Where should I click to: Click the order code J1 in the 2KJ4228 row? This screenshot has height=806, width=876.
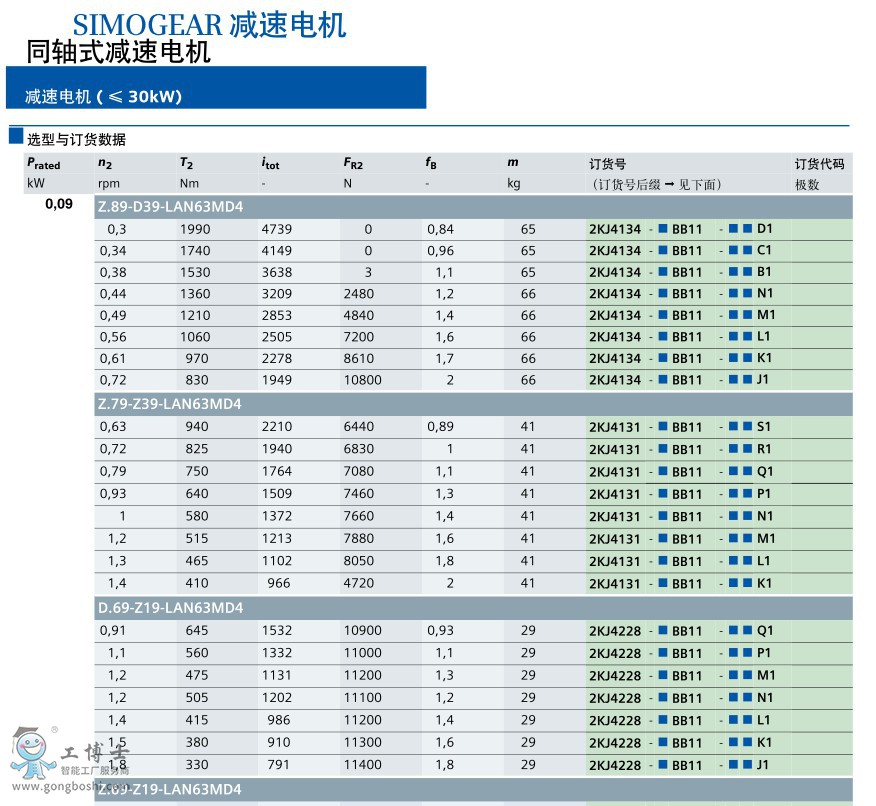(764, 765)
